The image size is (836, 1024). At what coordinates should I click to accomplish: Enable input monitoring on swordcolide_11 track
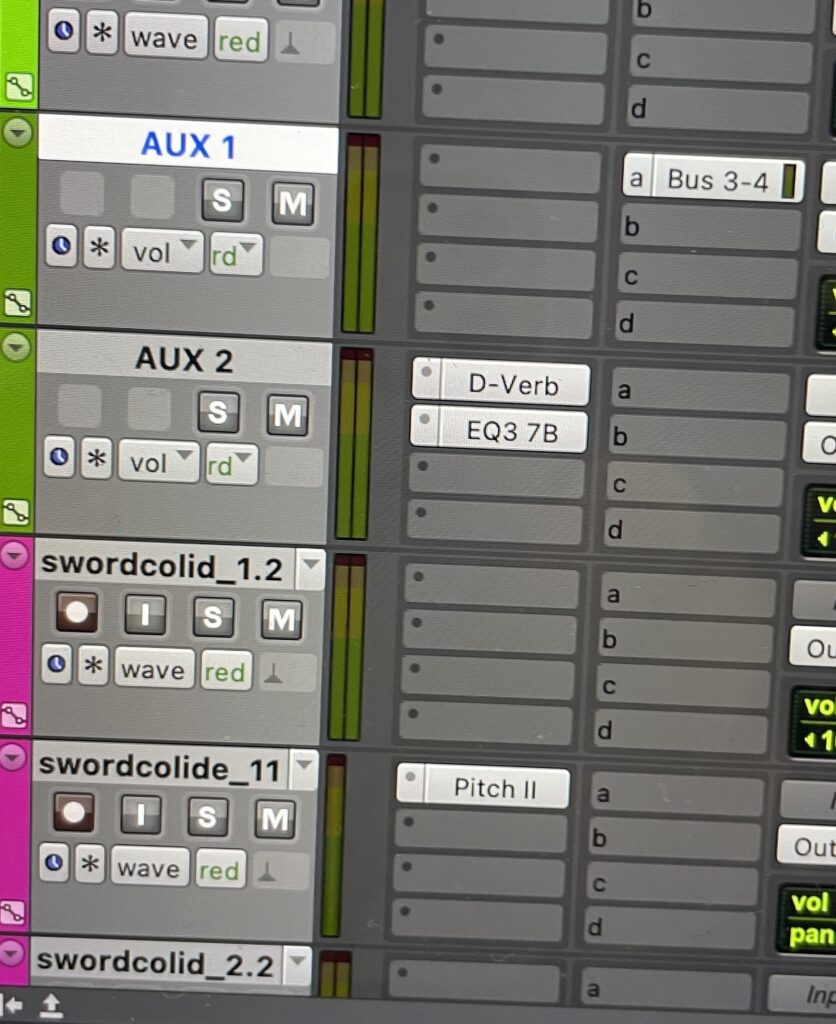click(x=140, y=814)
